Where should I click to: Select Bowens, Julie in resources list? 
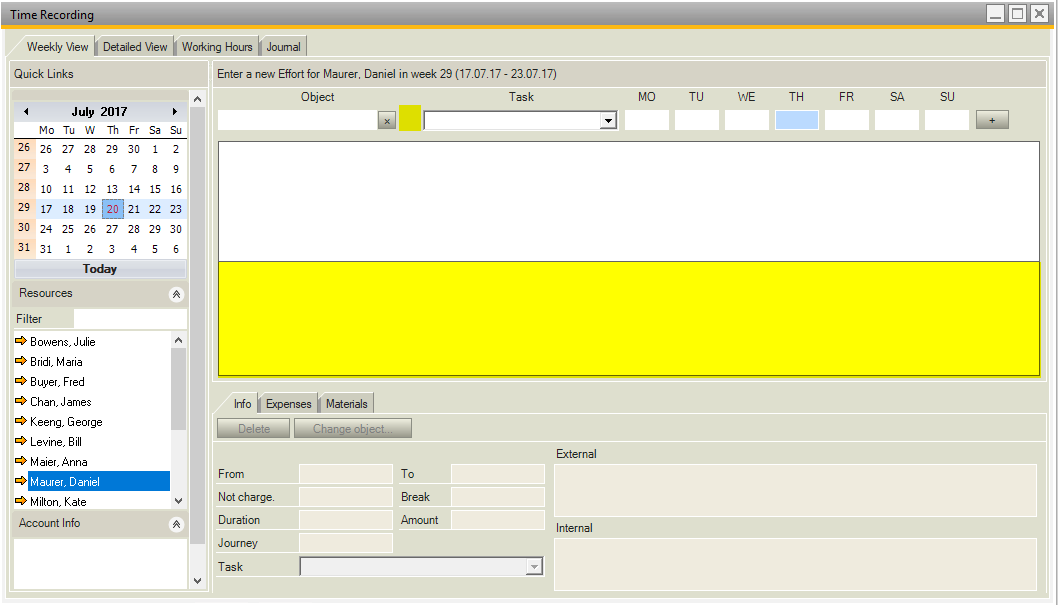tap(63, 342)
